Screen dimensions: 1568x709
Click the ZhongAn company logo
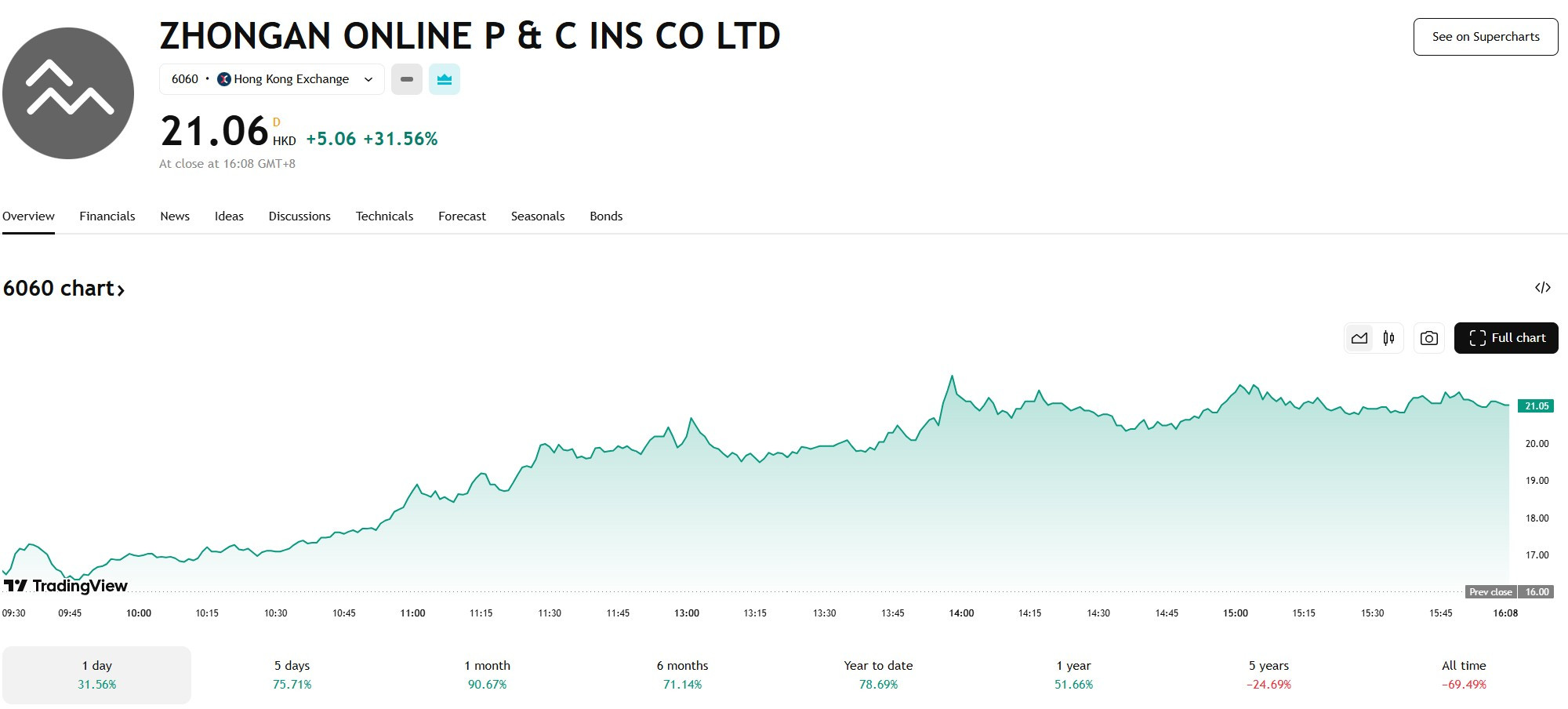68,93
